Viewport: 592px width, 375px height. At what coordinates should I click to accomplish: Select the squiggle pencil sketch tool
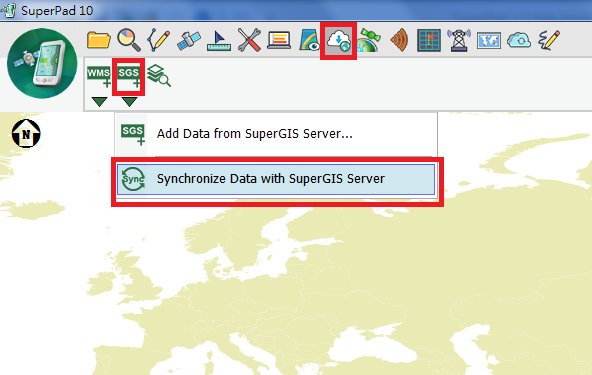point(549,40)
